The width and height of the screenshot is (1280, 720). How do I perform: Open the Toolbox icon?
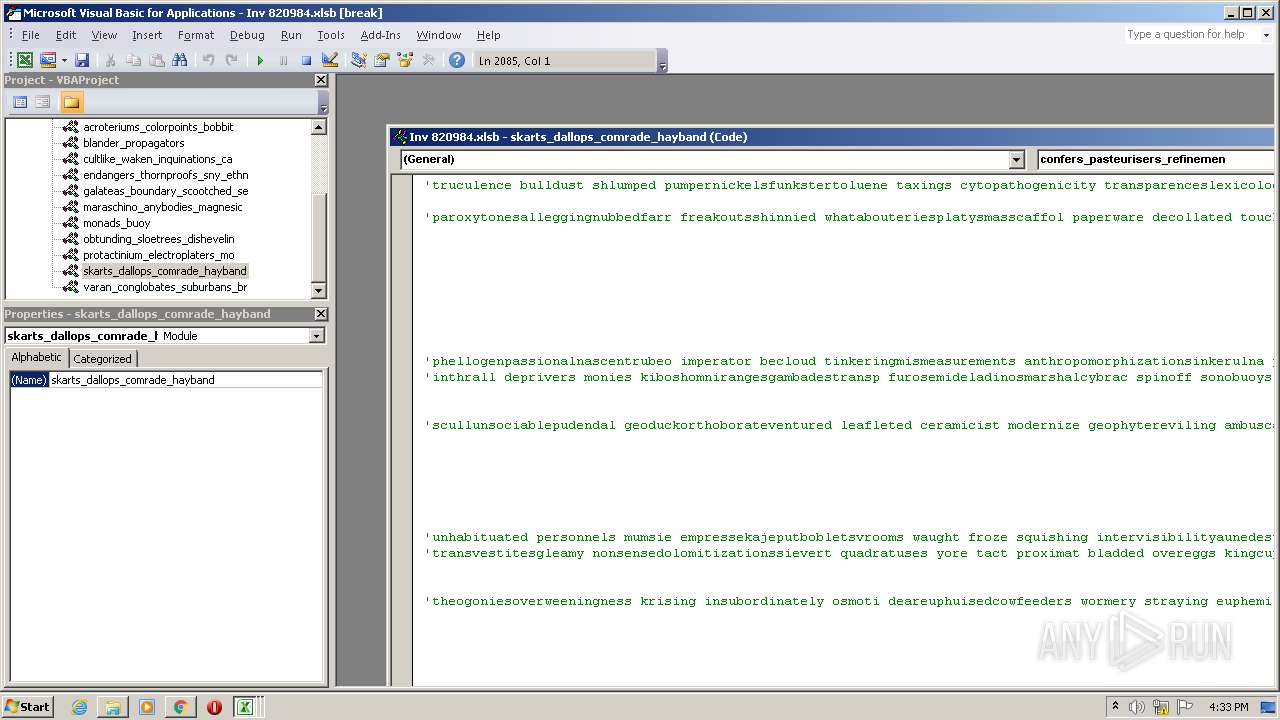pos(428,60)
